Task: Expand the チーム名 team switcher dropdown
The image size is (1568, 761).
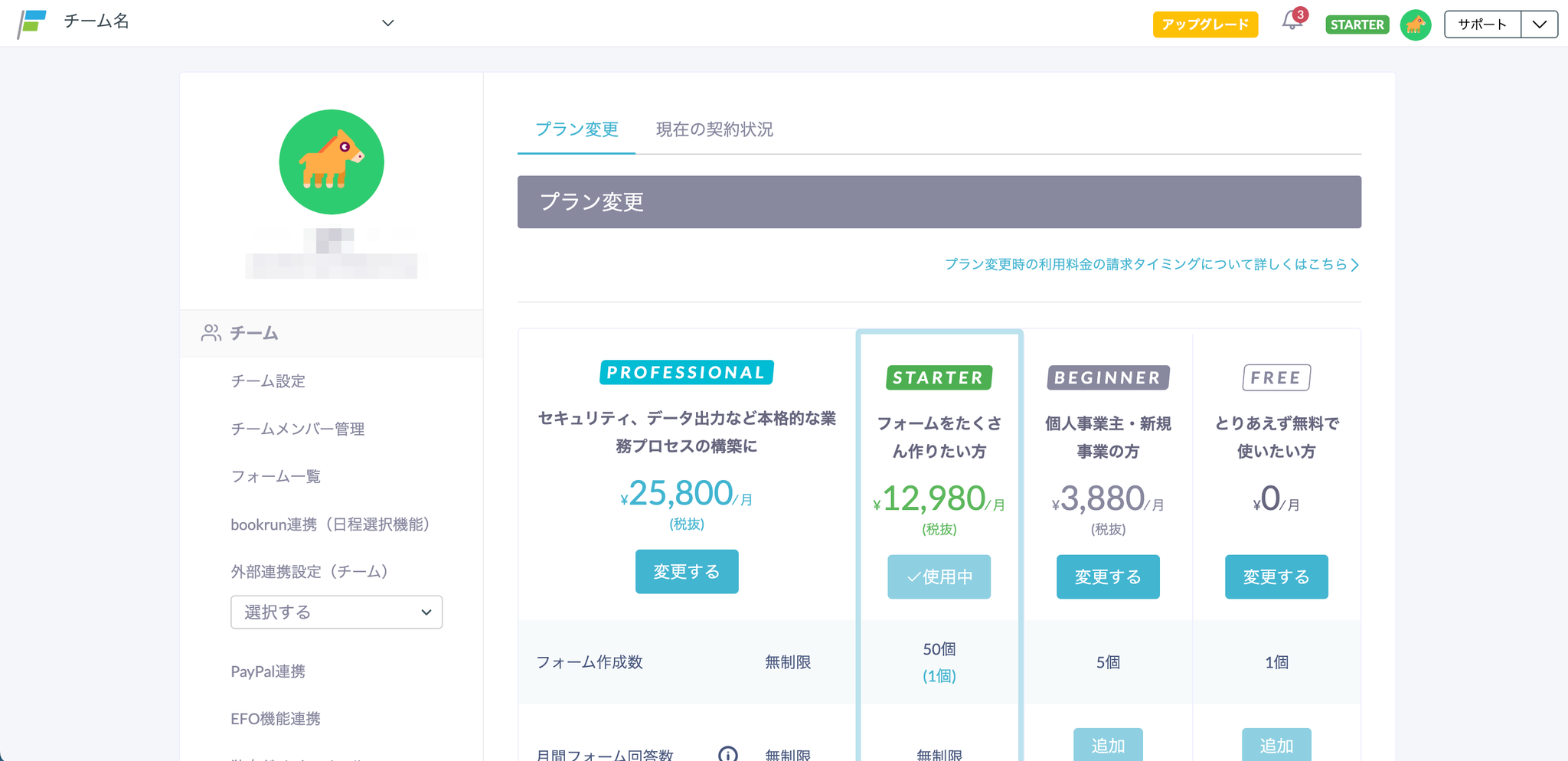Action: click(387, 23)
